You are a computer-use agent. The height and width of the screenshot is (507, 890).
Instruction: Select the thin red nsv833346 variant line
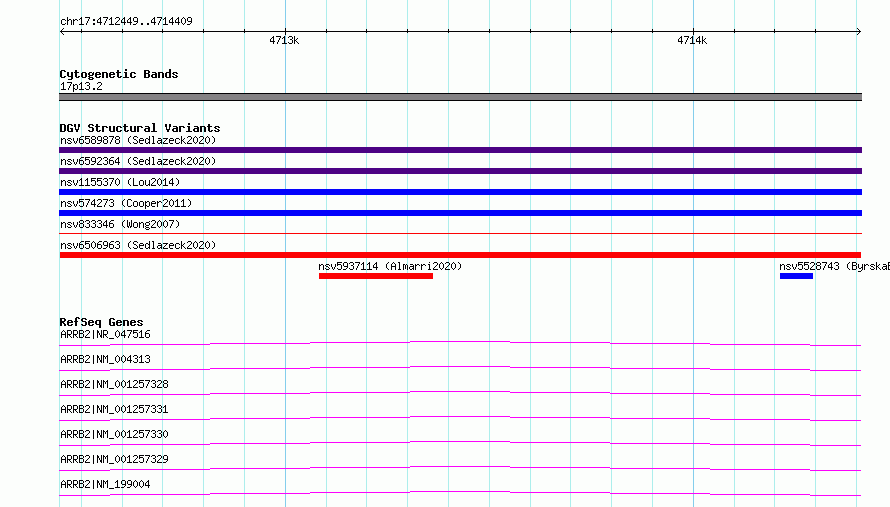(x=460, y=233)
